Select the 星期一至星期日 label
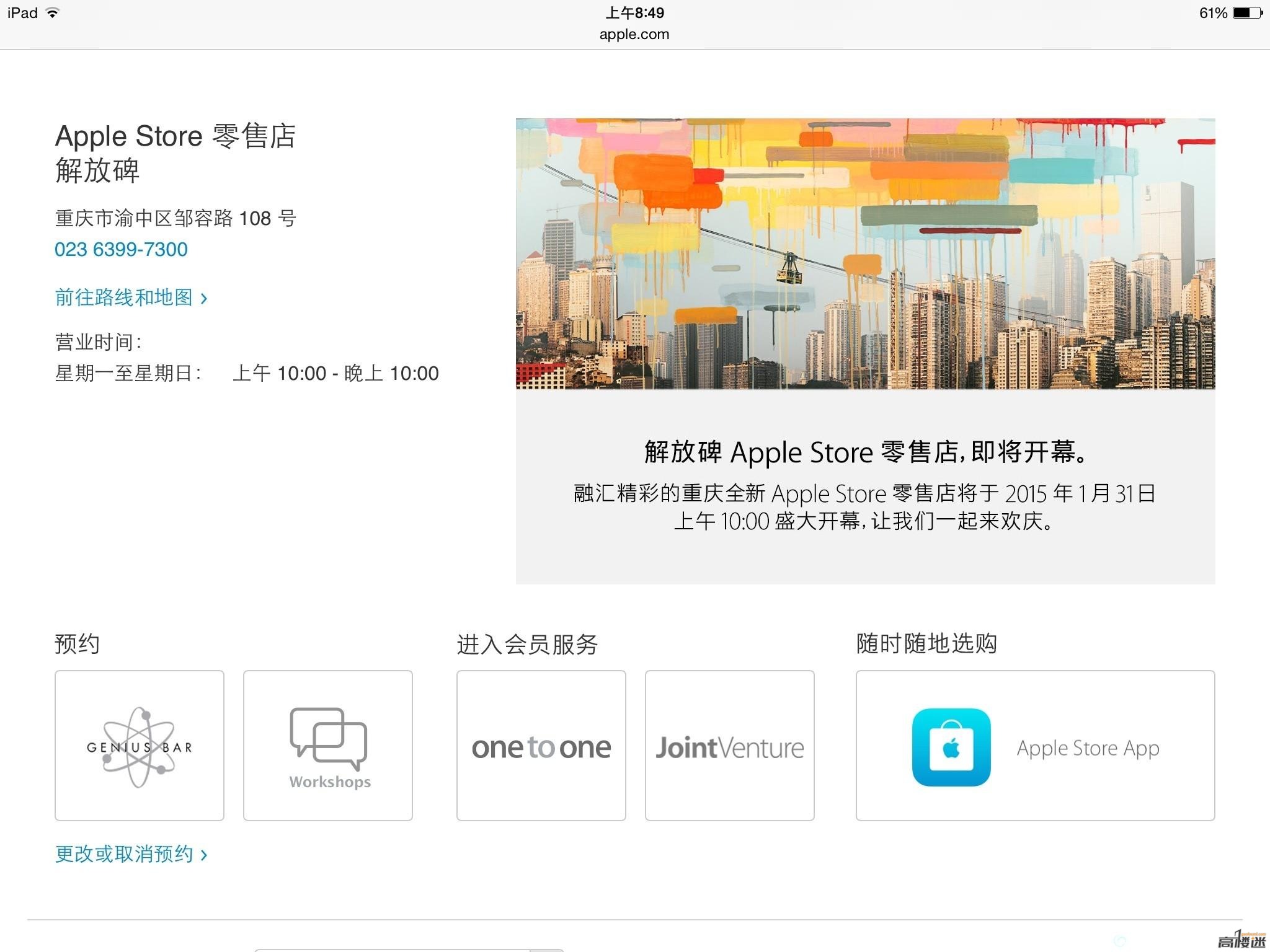The width and height of the screenshot is (1270, 952). tap(128, 373)
